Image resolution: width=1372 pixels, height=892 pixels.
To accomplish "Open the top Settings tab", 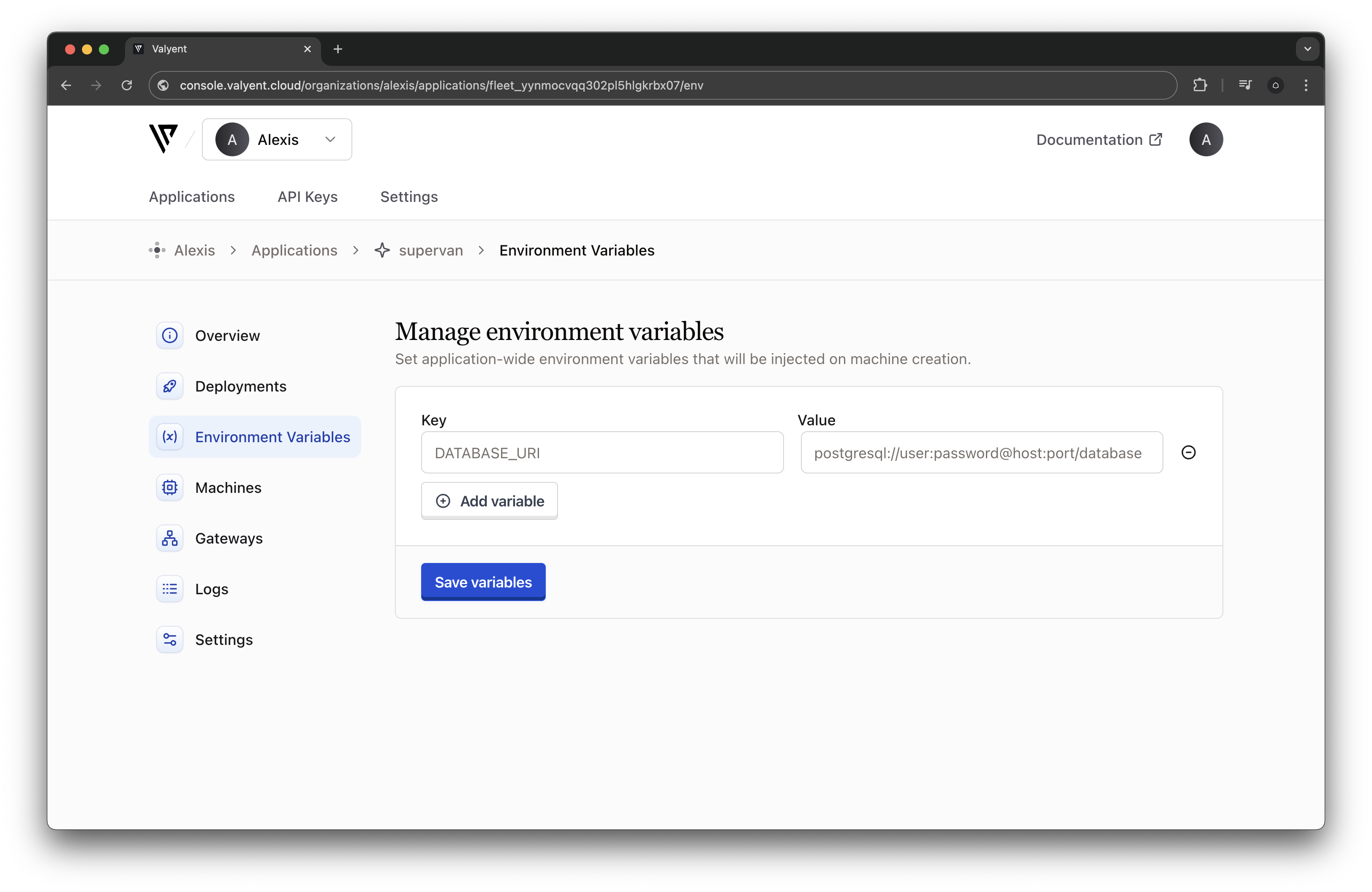I will click(x=409, y=197).
